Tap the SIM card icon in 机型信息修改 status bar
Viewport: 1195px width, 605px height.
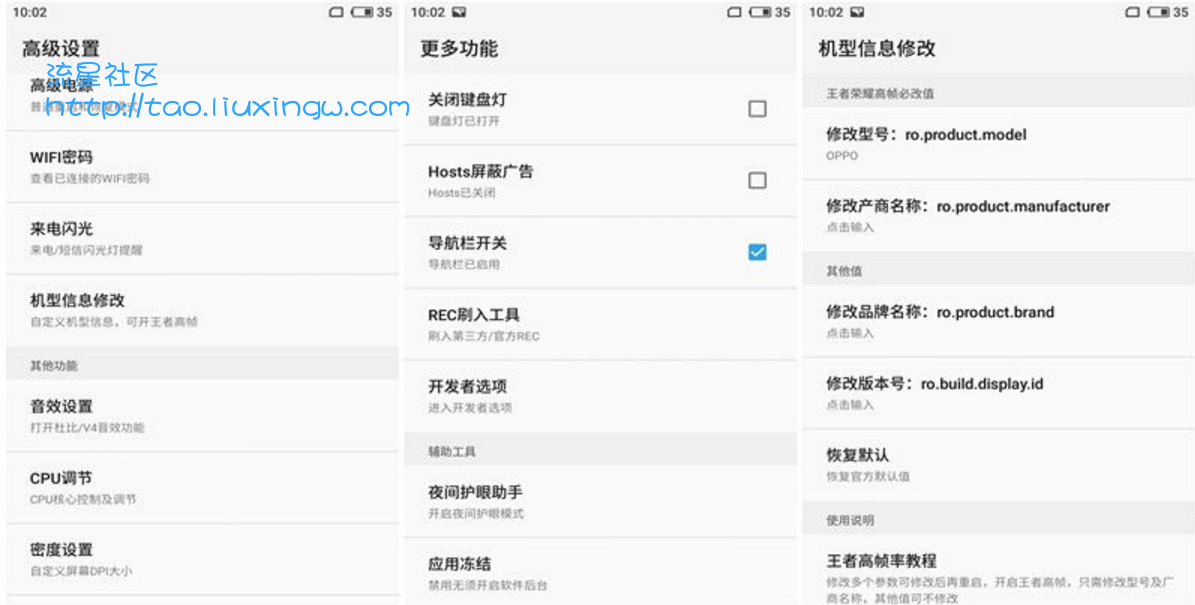[1133, 12]
